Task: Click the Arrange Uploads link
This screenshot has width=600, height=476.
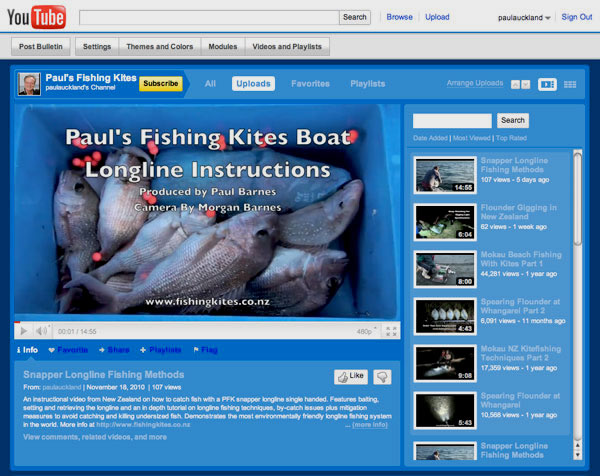Action: pyautogui.click(x=475, y=83)
